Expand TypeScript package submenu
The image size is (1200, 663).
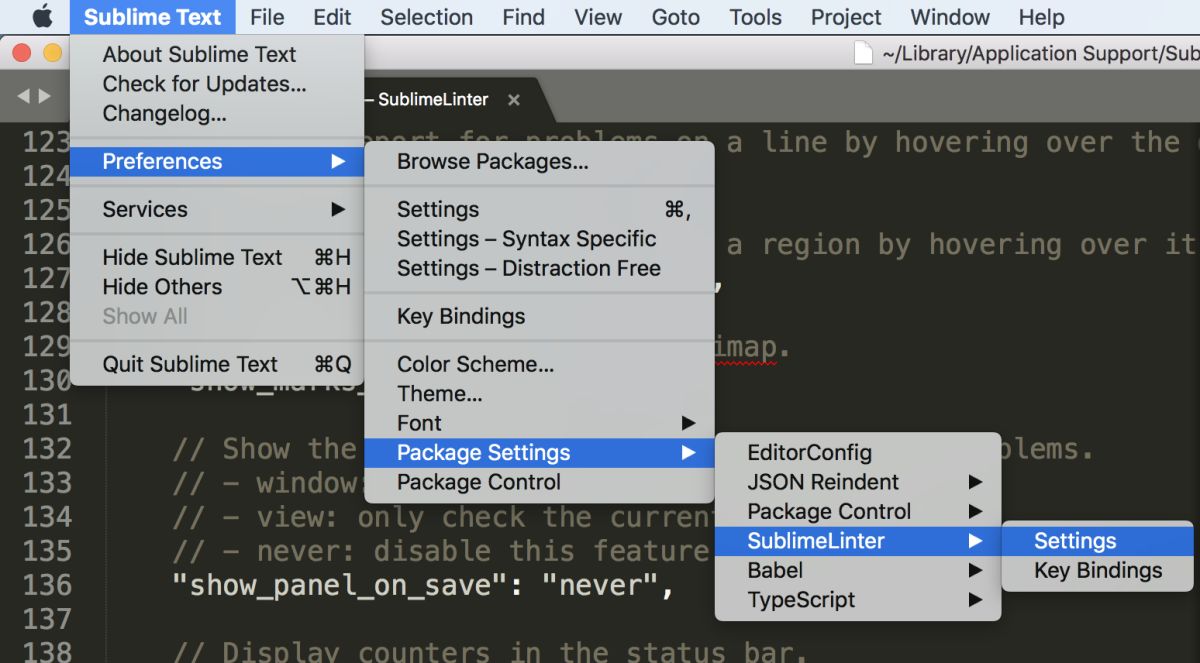coord(858,600)
